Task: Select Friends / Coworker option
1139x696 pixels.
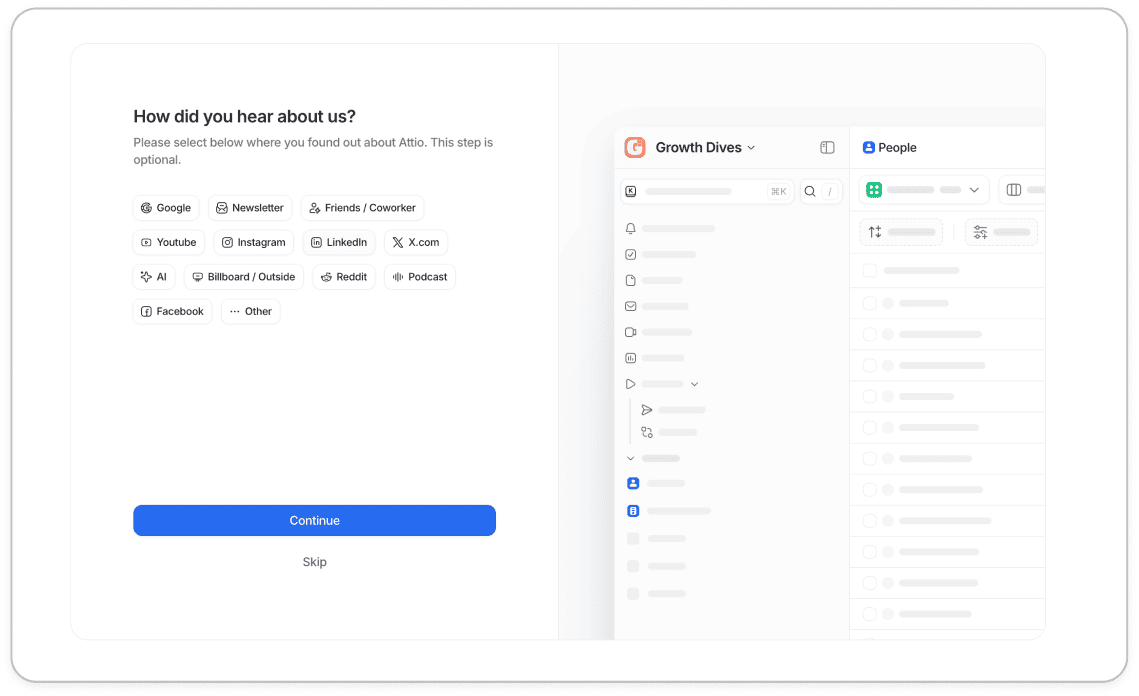Action: point(362,208)
